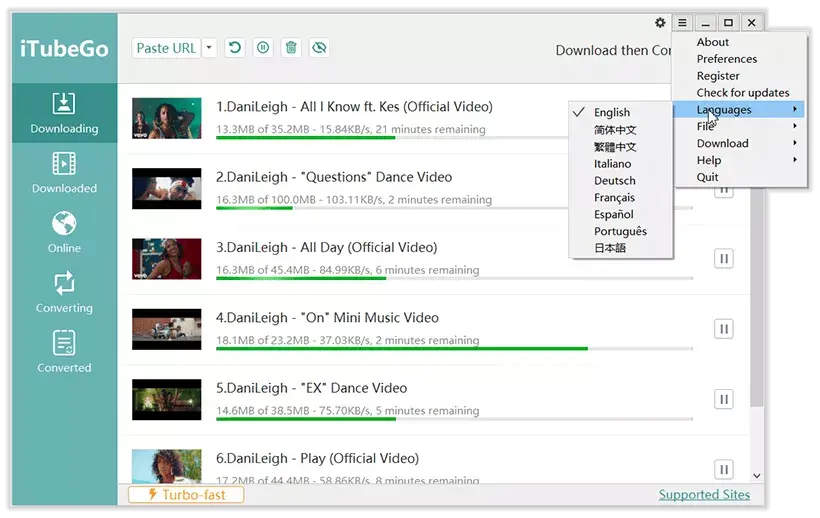Click the download list vertical scrollbar

(x=757, y=298)
